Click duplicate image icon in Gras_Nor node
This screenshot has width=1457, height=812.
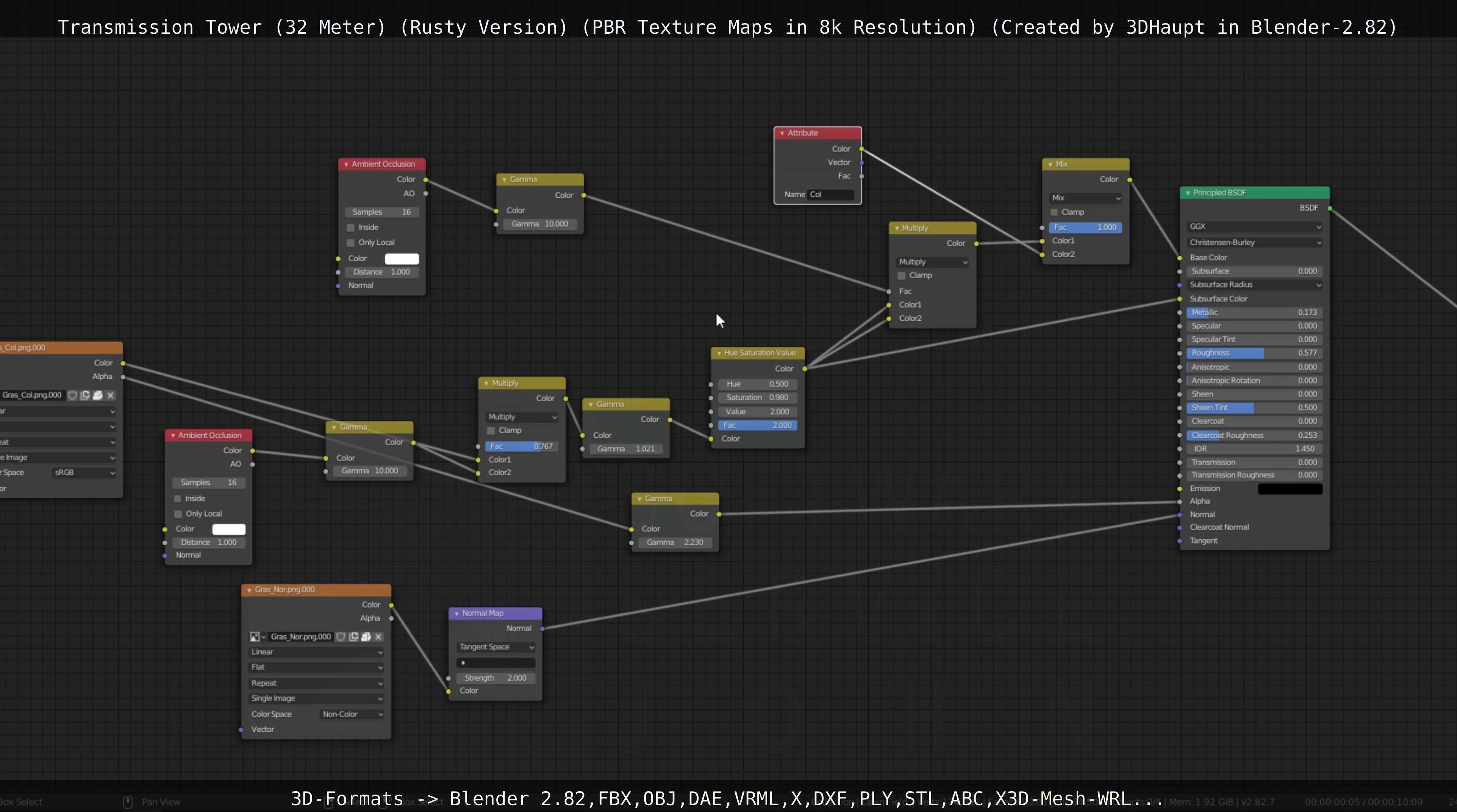353,637
